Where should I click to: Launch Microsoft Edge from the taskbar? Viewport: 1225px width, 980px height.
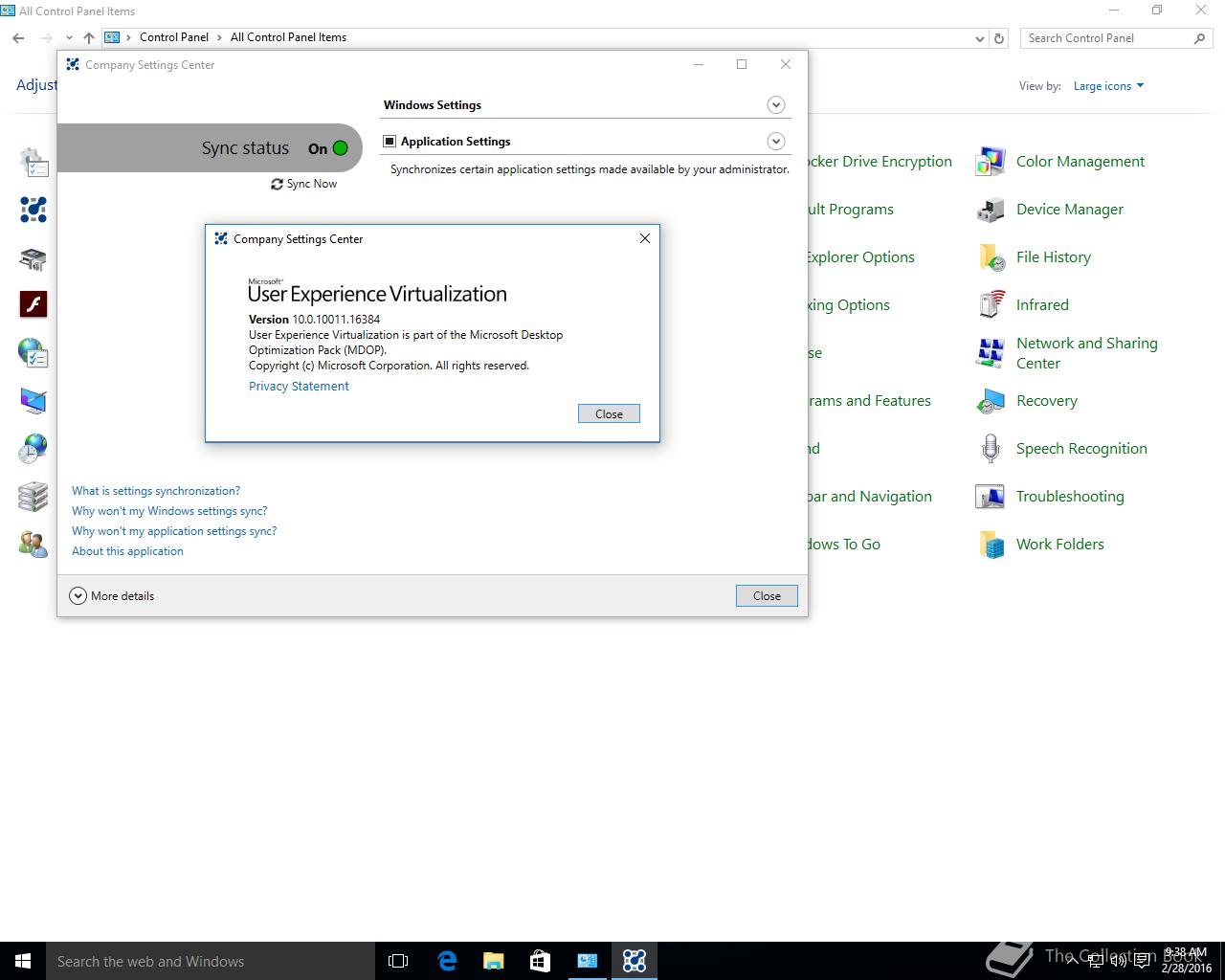[447, 961]
